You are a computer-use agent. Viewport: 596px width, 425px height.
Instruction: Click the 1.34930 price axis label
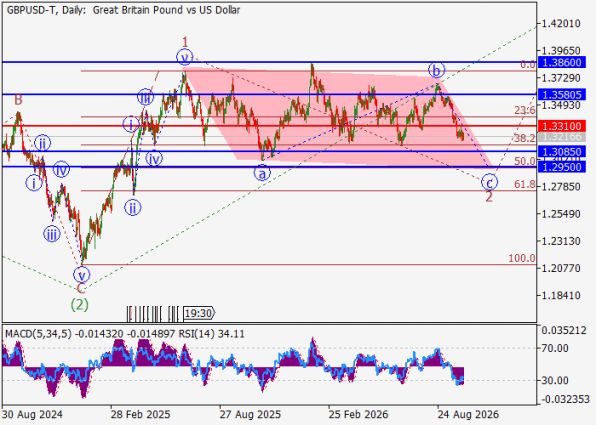(561, 105)
